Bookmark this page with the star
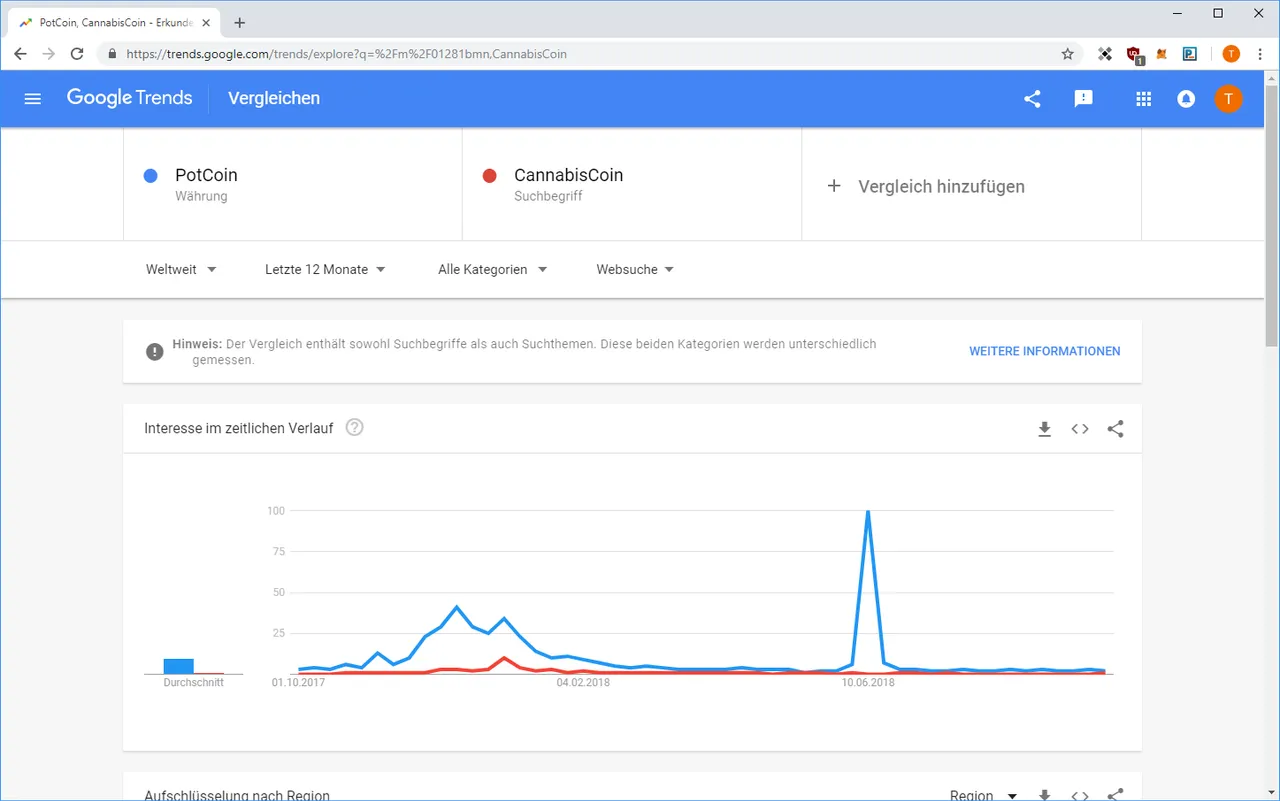This screenshot has height=801, width=1280. point(1067,54)
